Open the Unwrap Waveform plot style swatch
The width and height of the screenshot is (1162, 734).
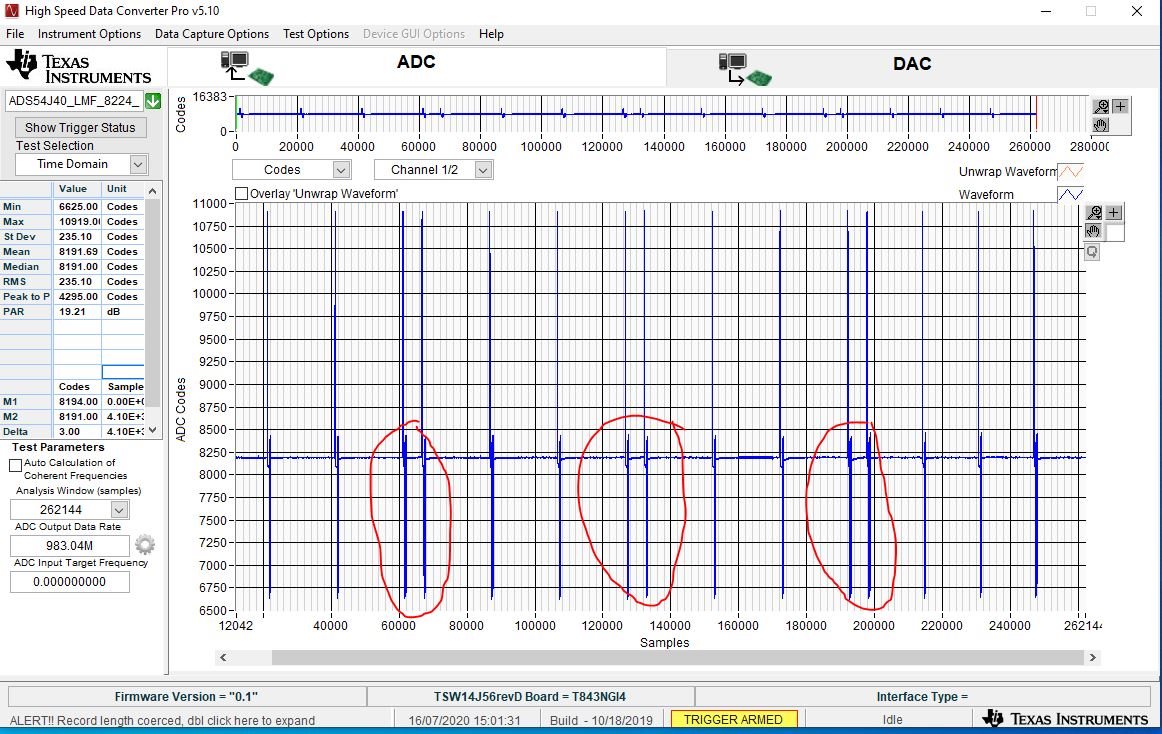1070,172
